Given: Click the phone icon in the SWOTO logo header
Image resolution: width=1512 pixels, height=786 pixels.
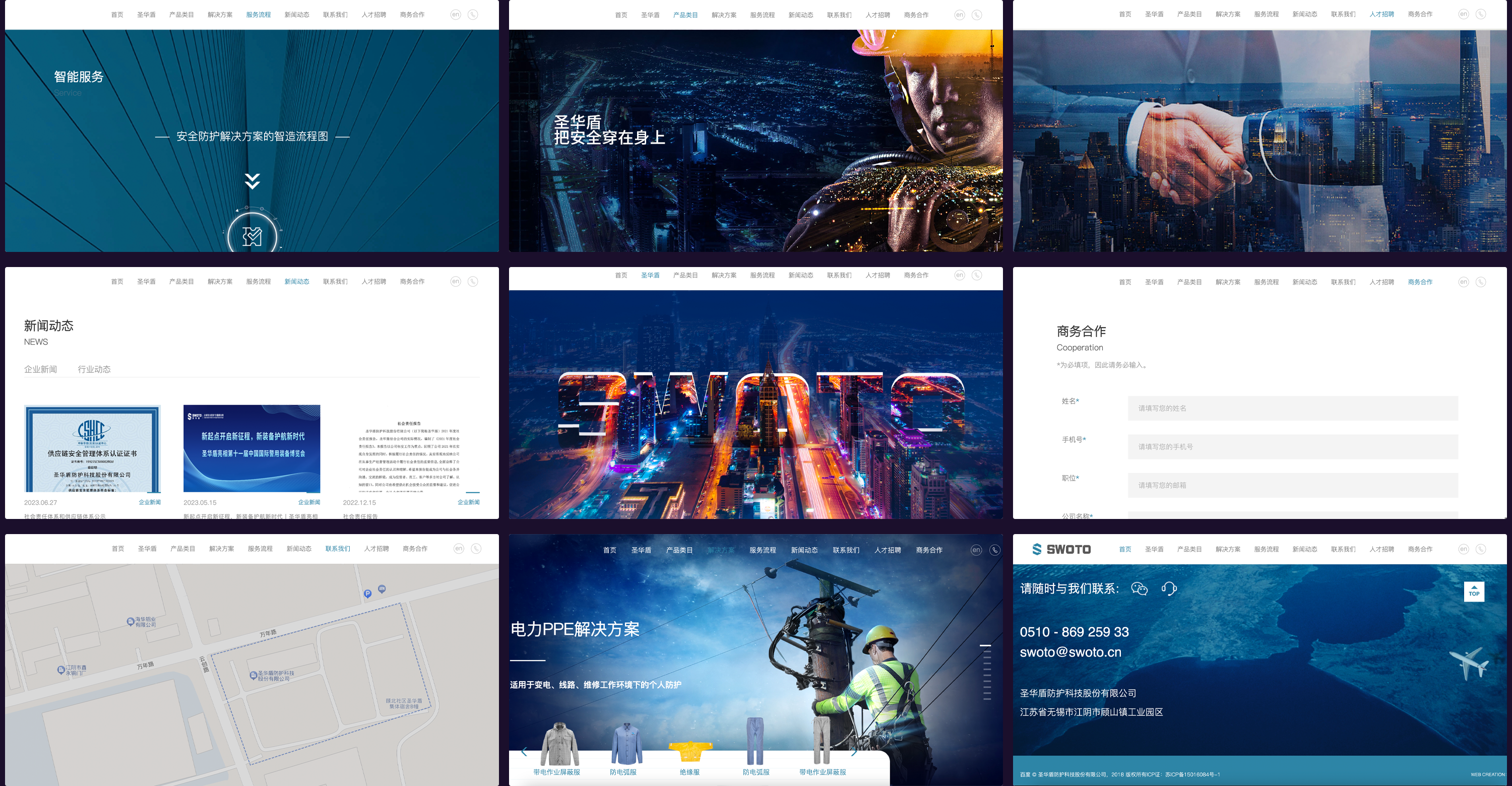Looking at the screenshot, I should [1481, 549].
